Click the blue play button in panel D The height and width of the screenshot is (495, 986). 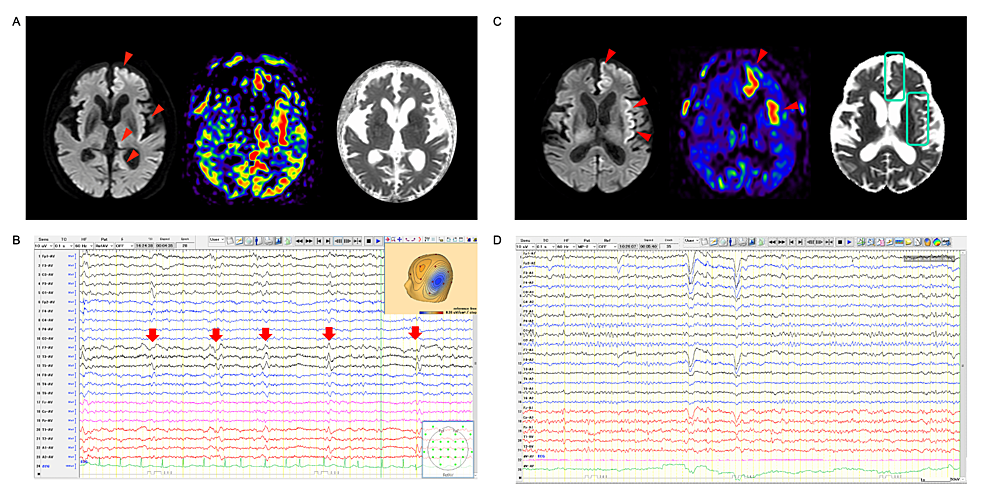pos(850,241)
